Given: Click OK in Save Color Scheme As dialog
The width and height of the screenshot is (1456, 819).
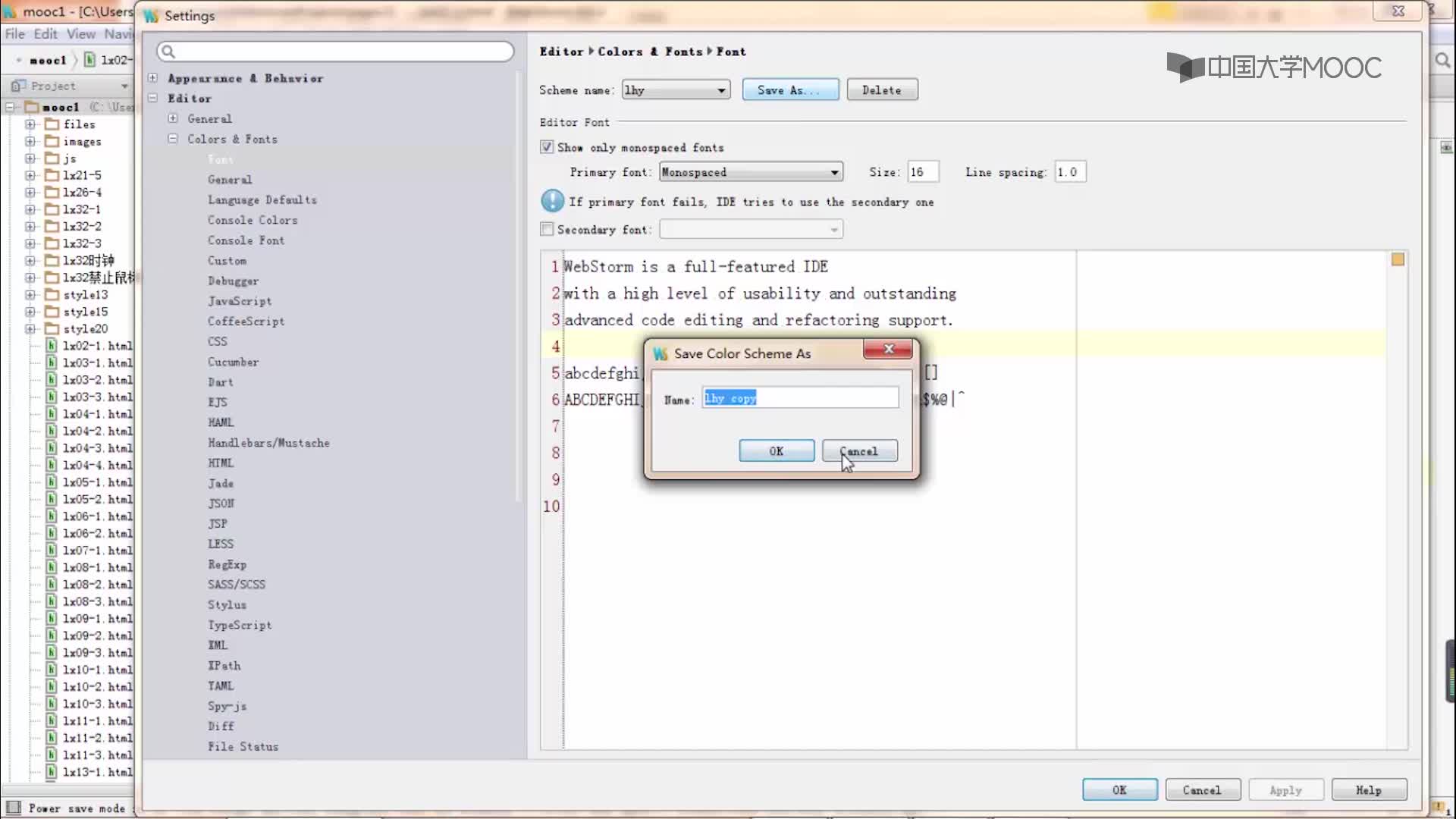Looking at the screenshot, I should (x=777, y=451).
